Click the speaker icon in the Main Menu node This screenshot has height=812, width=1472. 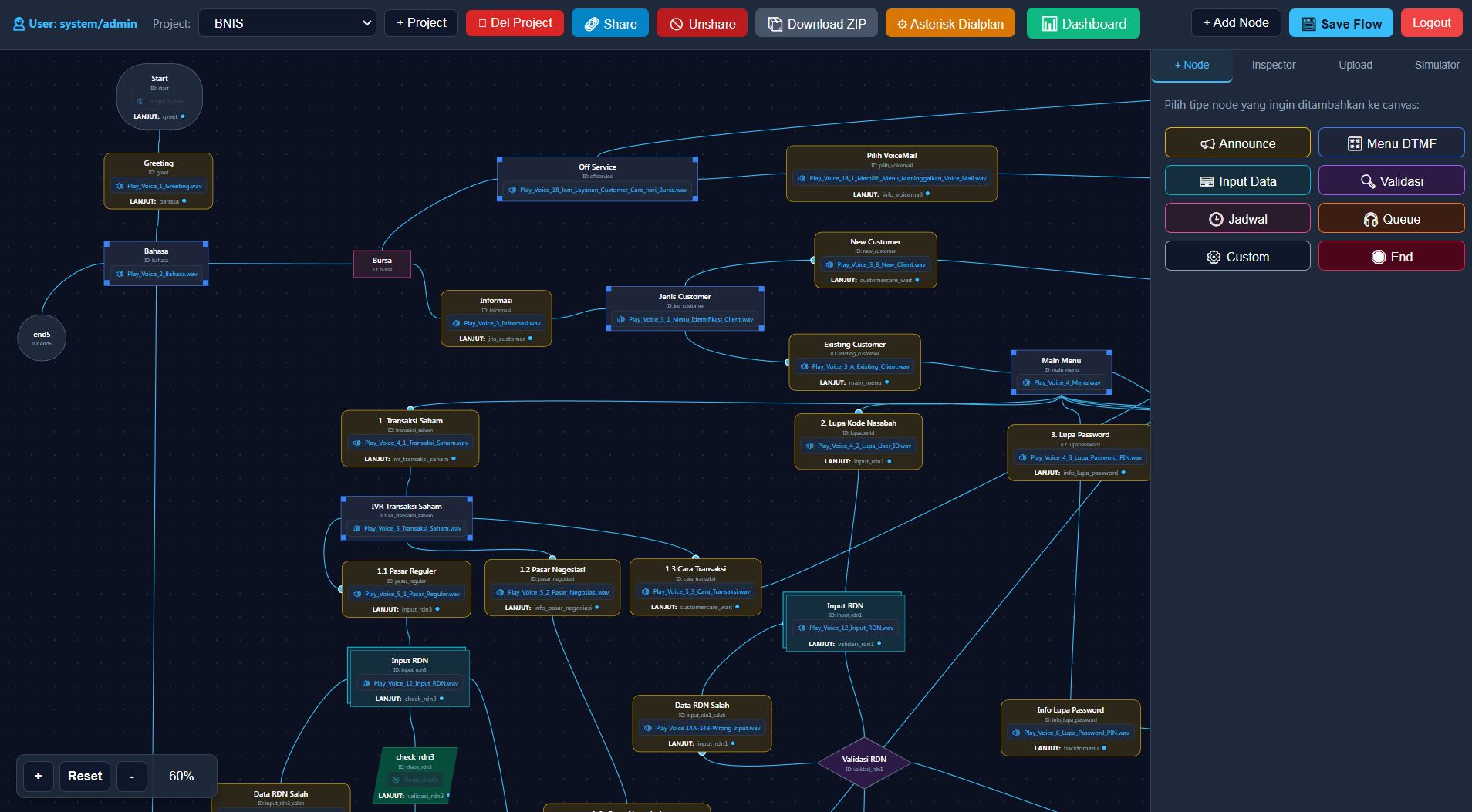(x=1027, y=382)
